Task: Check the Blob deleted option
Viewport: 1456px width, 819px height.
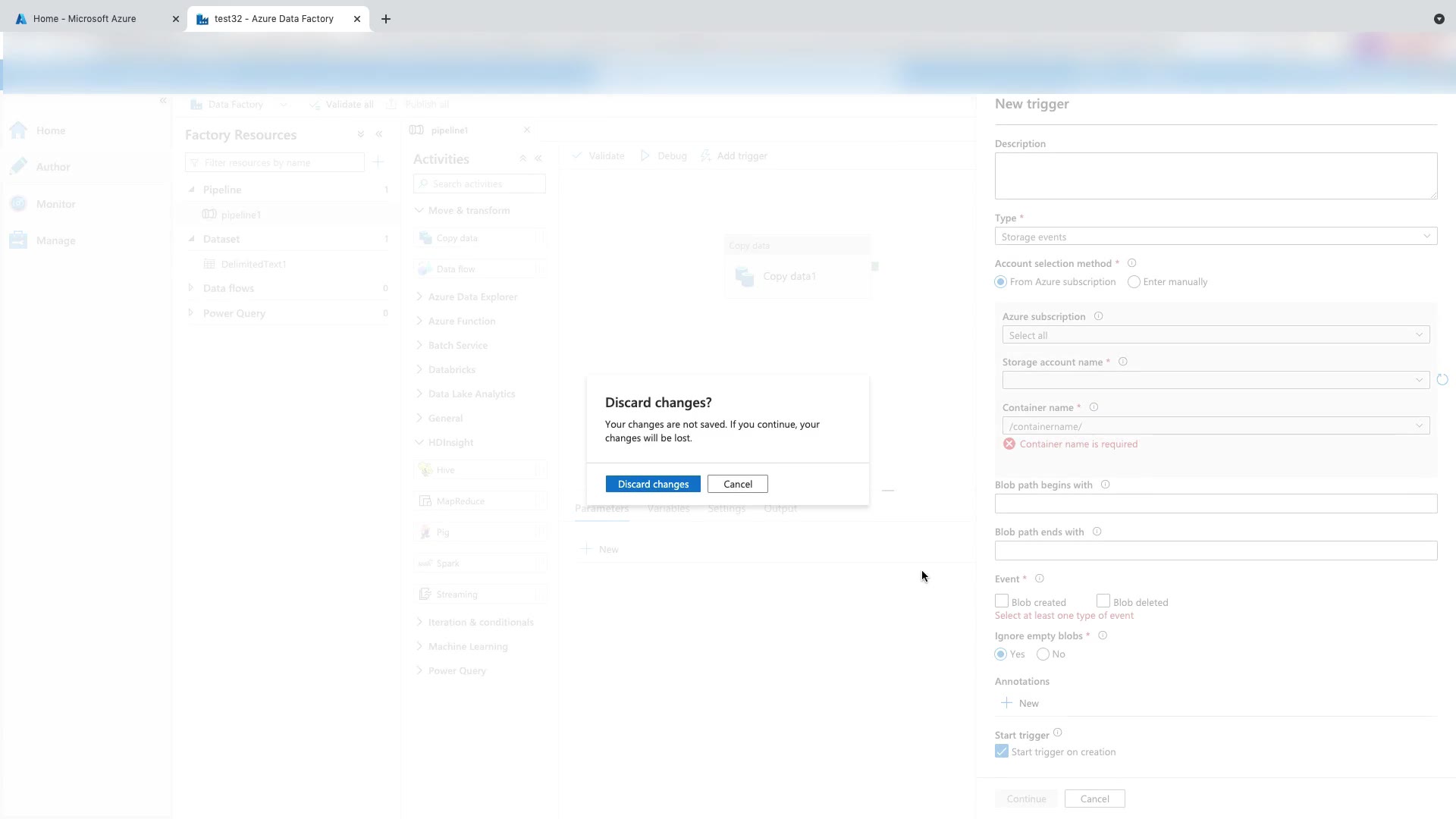Action: pos(1103,601)
